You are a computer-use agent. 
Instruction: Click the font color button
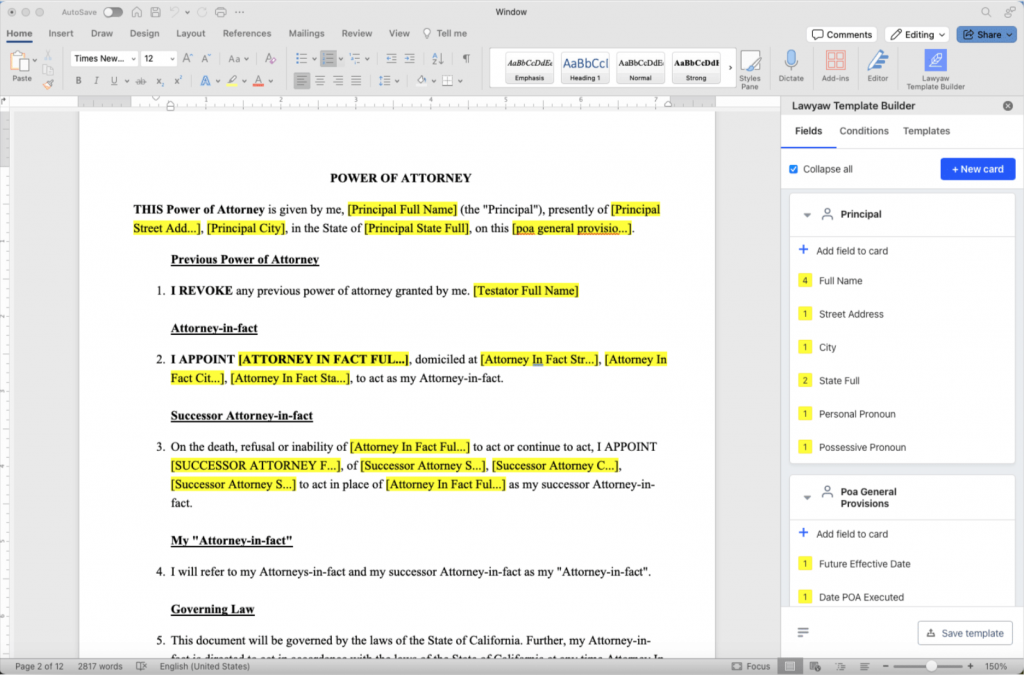258,81
